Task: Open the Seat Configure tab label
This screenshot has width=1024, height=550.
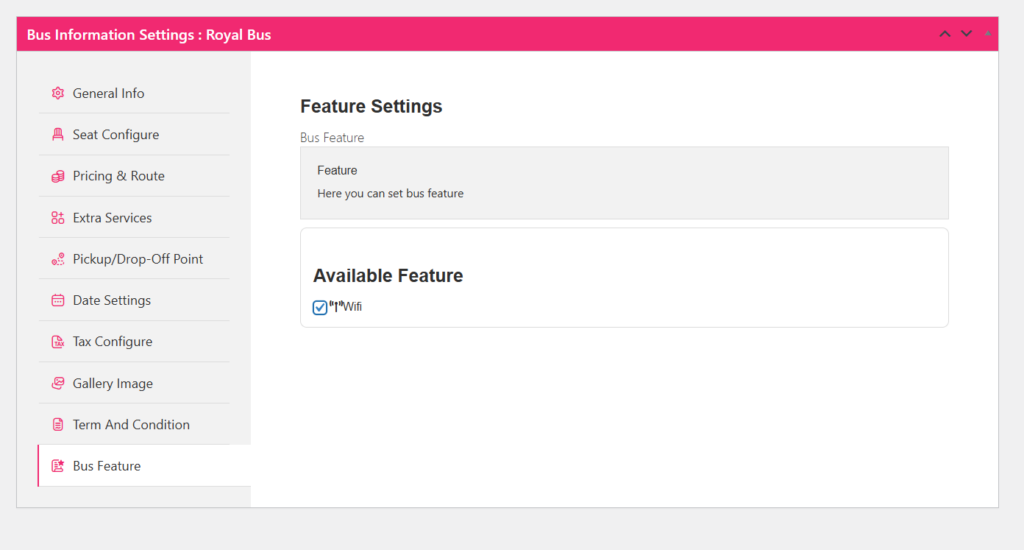Action: [x=116, y=135]
